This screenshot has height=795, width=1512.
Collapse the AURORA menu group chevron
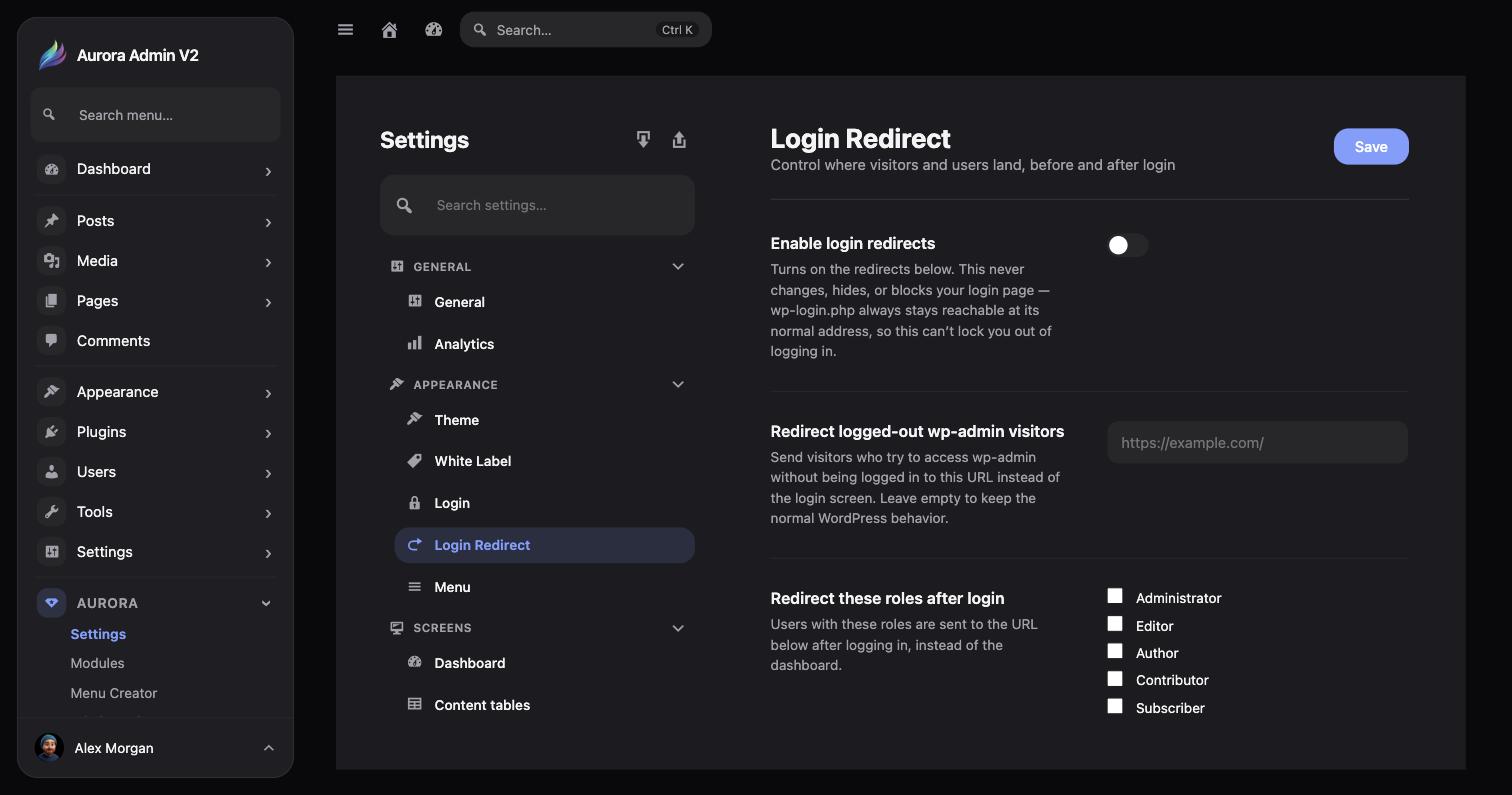point(266,603)
